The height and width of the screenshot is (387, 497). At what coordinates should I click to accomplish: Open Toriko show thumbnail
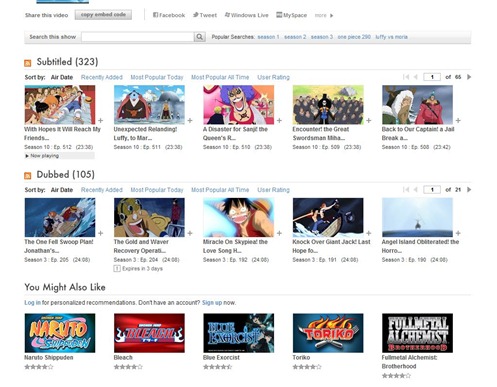pyautogui.click(x=328, y=333)
